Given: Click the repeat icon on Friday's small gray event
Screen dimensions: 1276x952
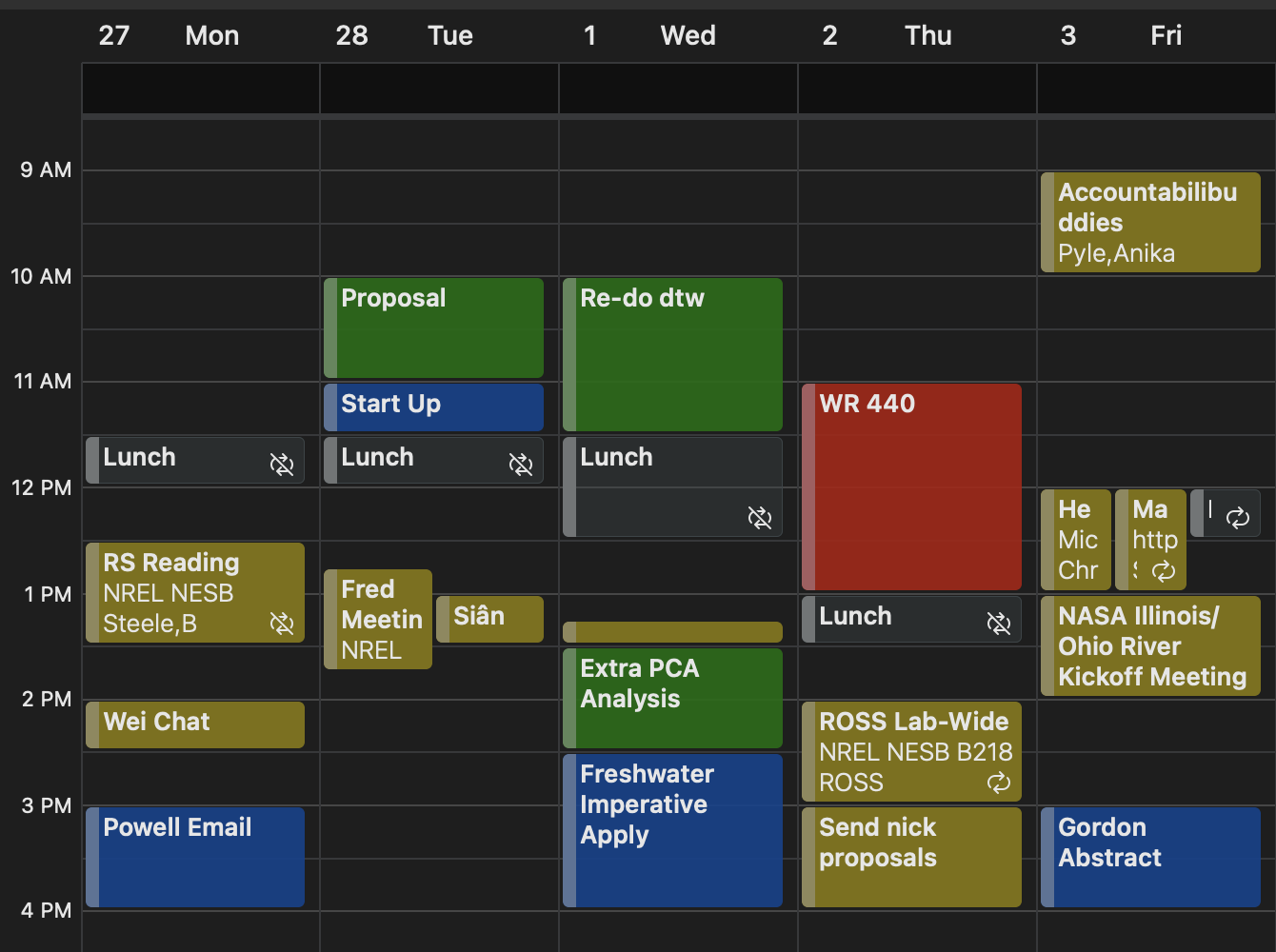Looking at the screenshot, I should [x=1238, y=518].
